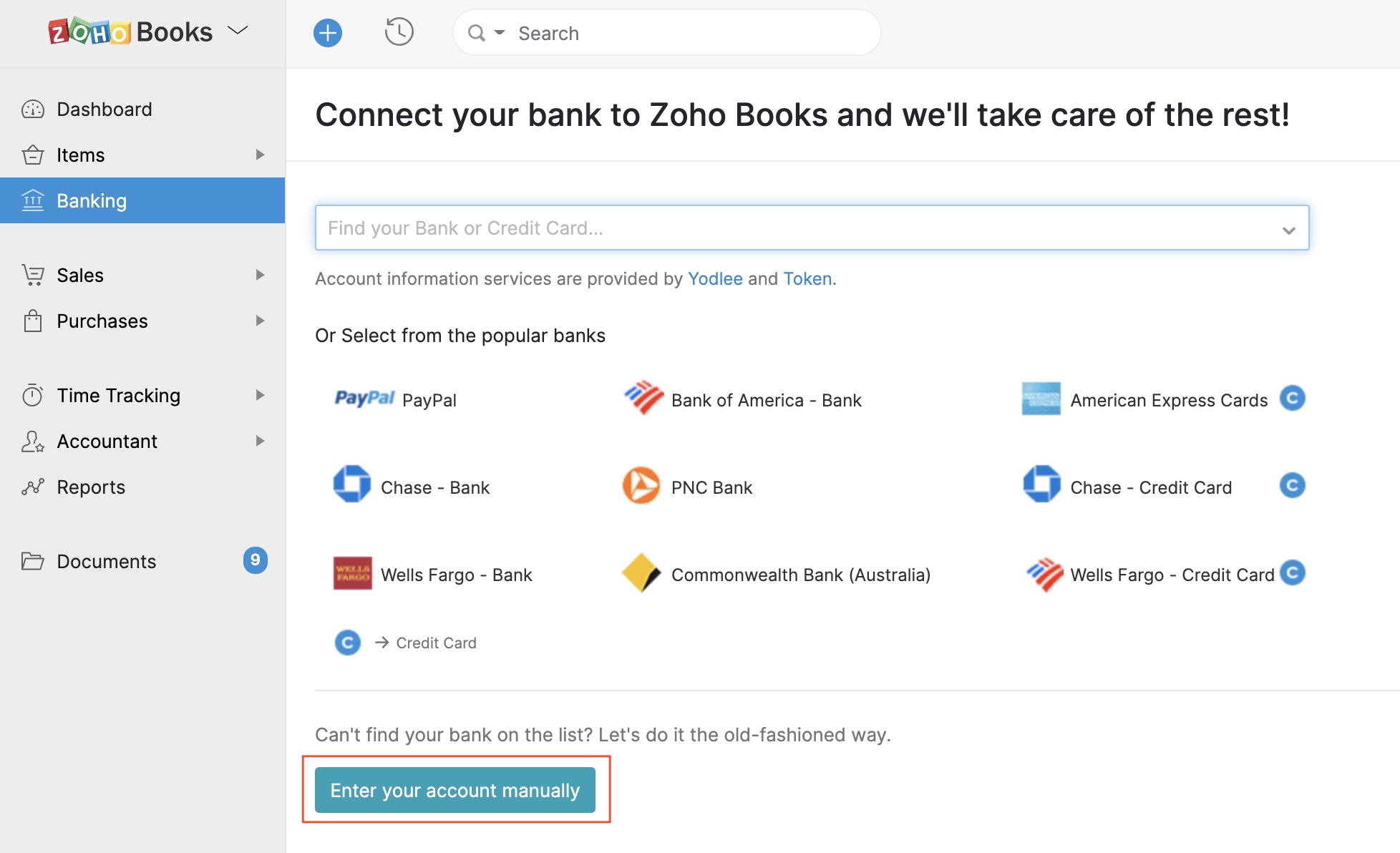Open the Yodlee link
1400x853 pixels.
pyautogui.click(x=715, y=278)
